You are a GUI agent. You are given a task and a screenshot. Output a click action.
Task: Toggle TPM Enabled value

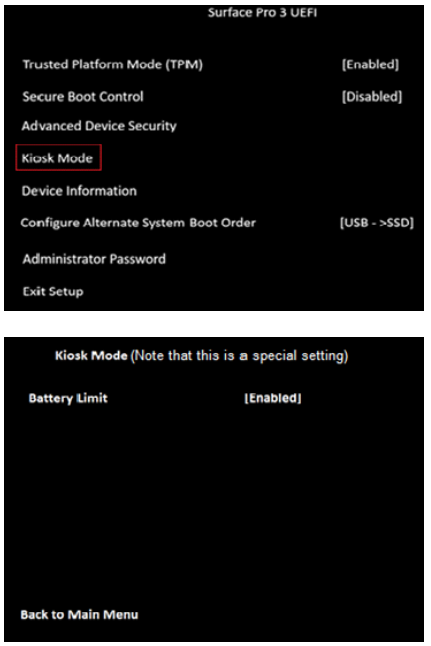370,65
